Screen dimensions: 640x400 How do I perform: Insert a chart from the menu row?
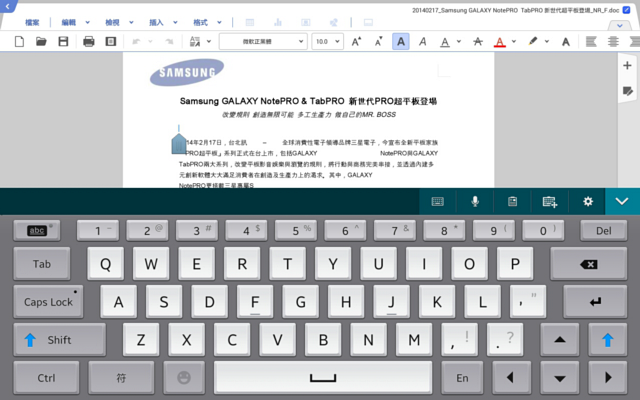pyautogui.click(x=278, y=22)
